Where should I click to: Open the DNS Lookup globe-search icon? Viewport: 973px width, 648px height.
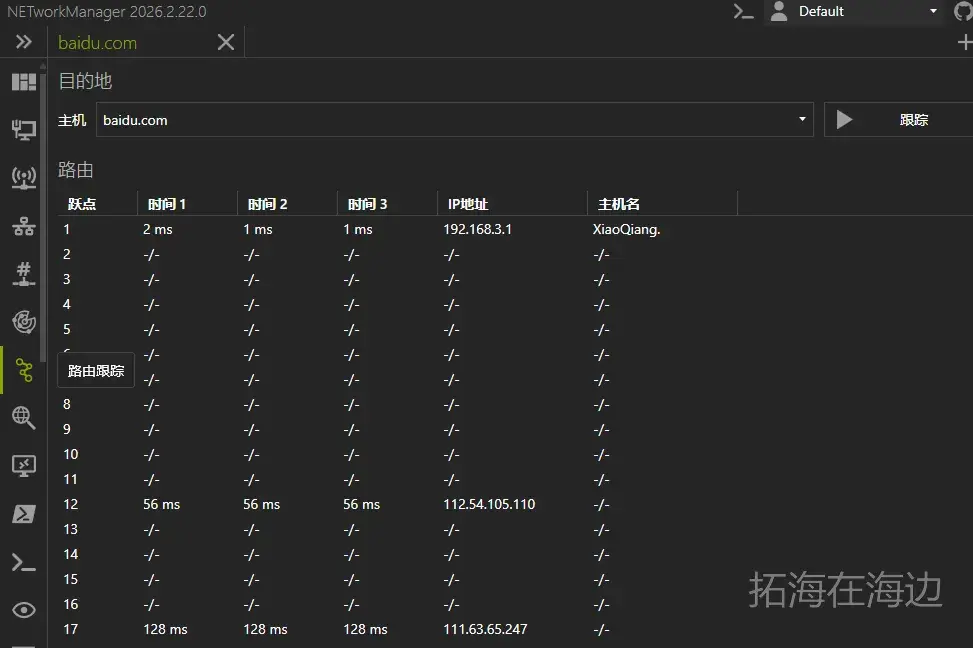pos(24,418)
